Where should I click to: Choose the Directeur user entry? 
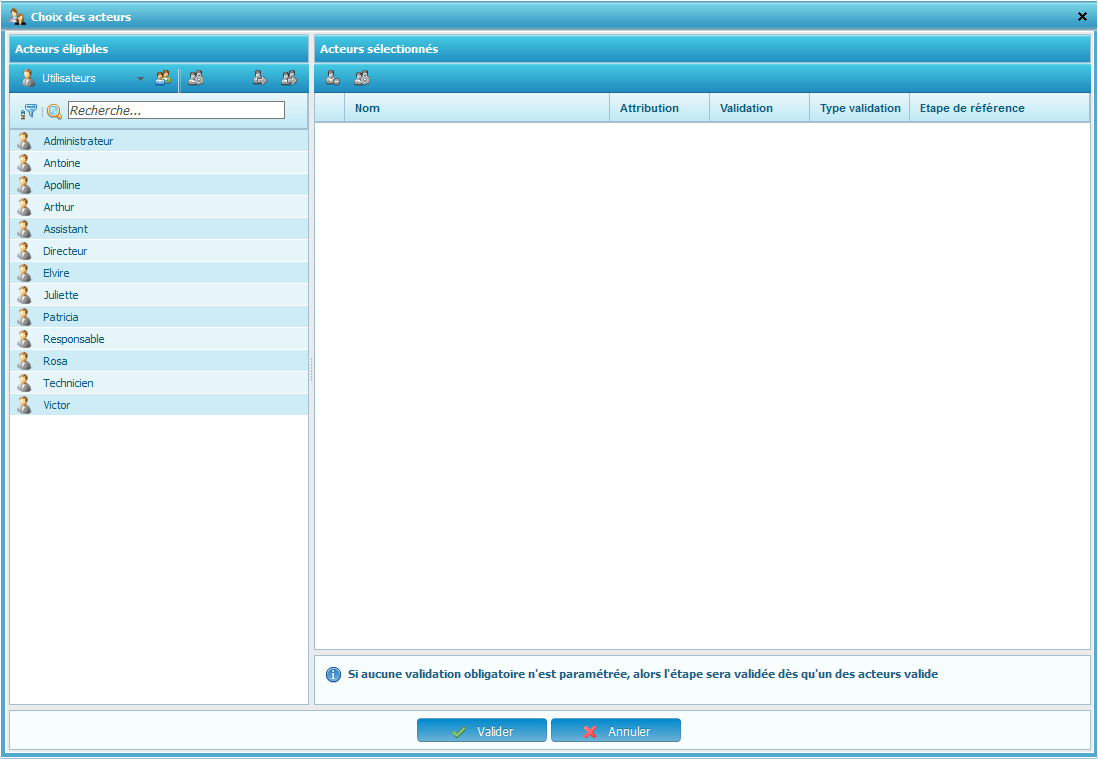tap(65, 251)
